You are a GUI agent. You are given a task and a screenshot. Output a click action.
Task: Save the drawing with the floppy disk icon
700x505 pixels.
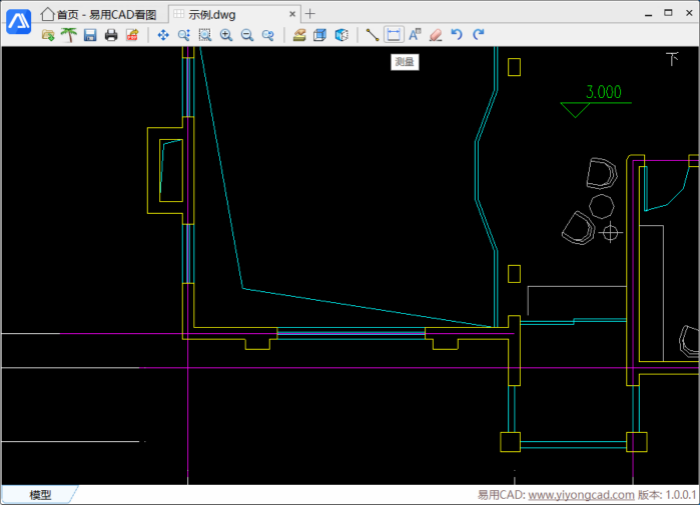coord(90,35)
